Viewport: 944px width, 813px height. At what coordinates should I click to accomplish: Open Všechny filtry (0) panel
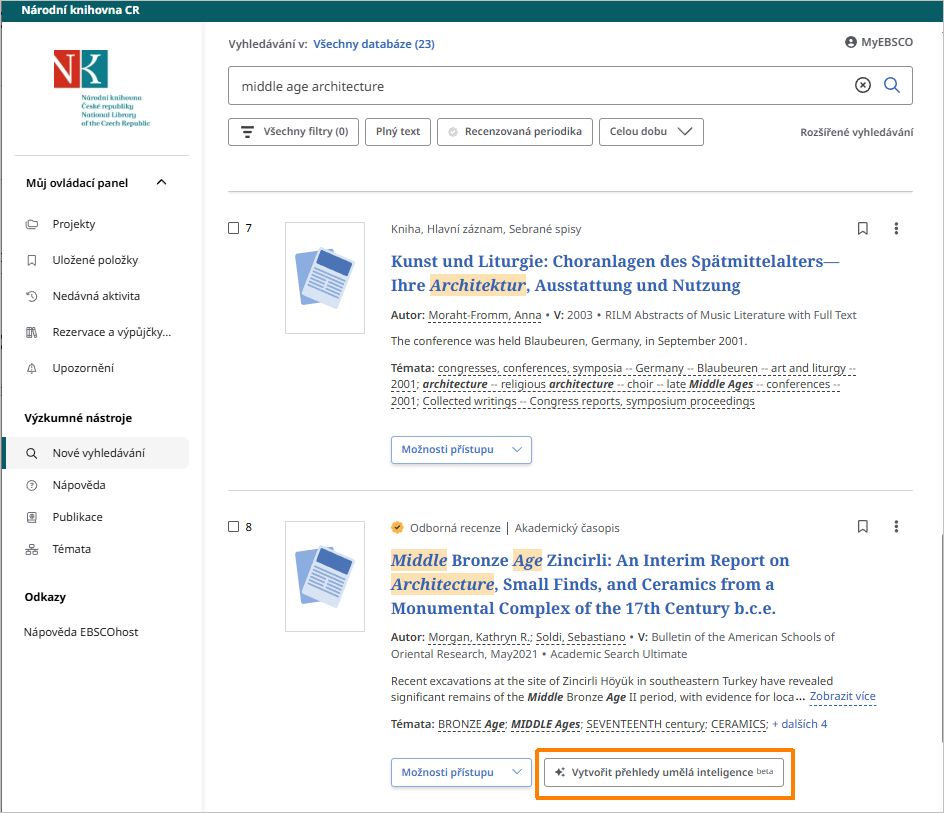(294, 132)
